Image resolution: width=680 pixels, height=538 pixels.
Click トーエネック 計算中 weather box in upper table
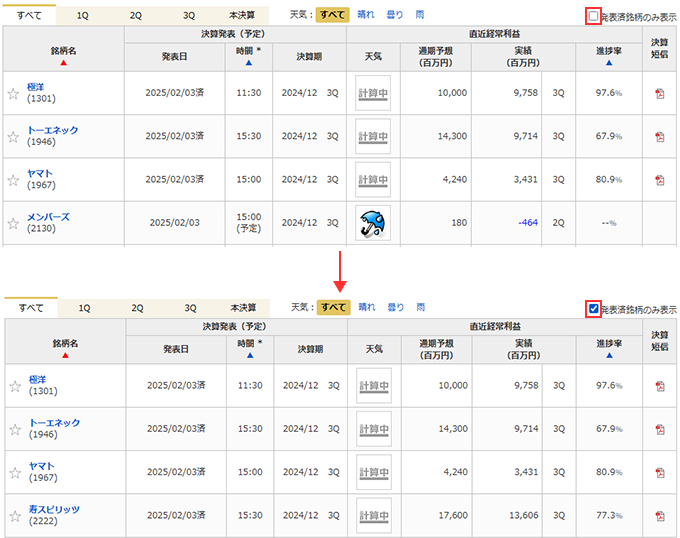click(373, 137)
